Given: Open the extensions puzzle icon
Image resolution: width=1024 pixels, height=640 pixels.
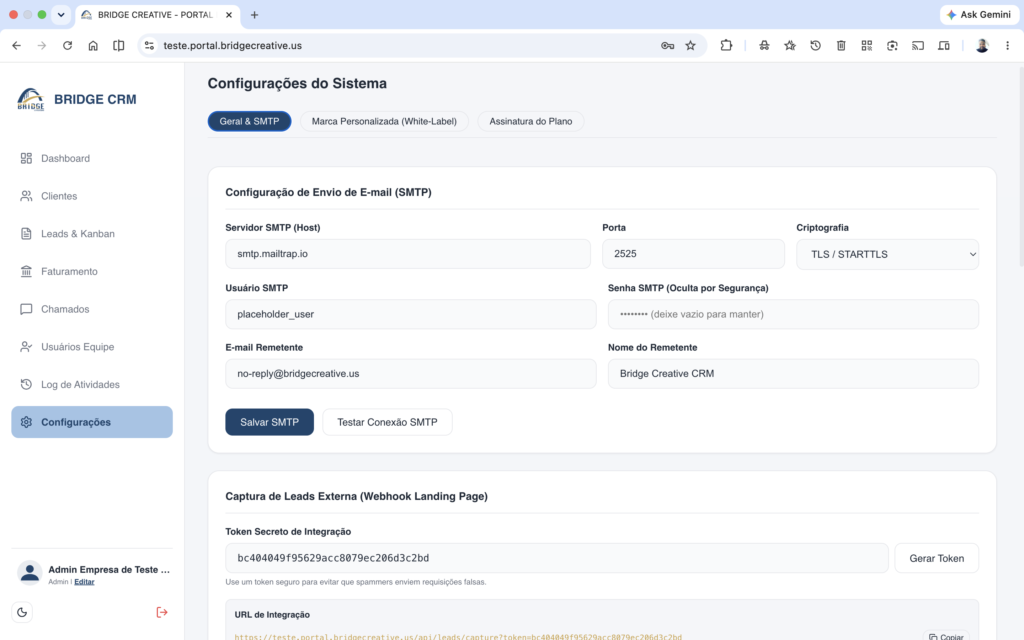Looking at the screenshot, I should [726, 46].
